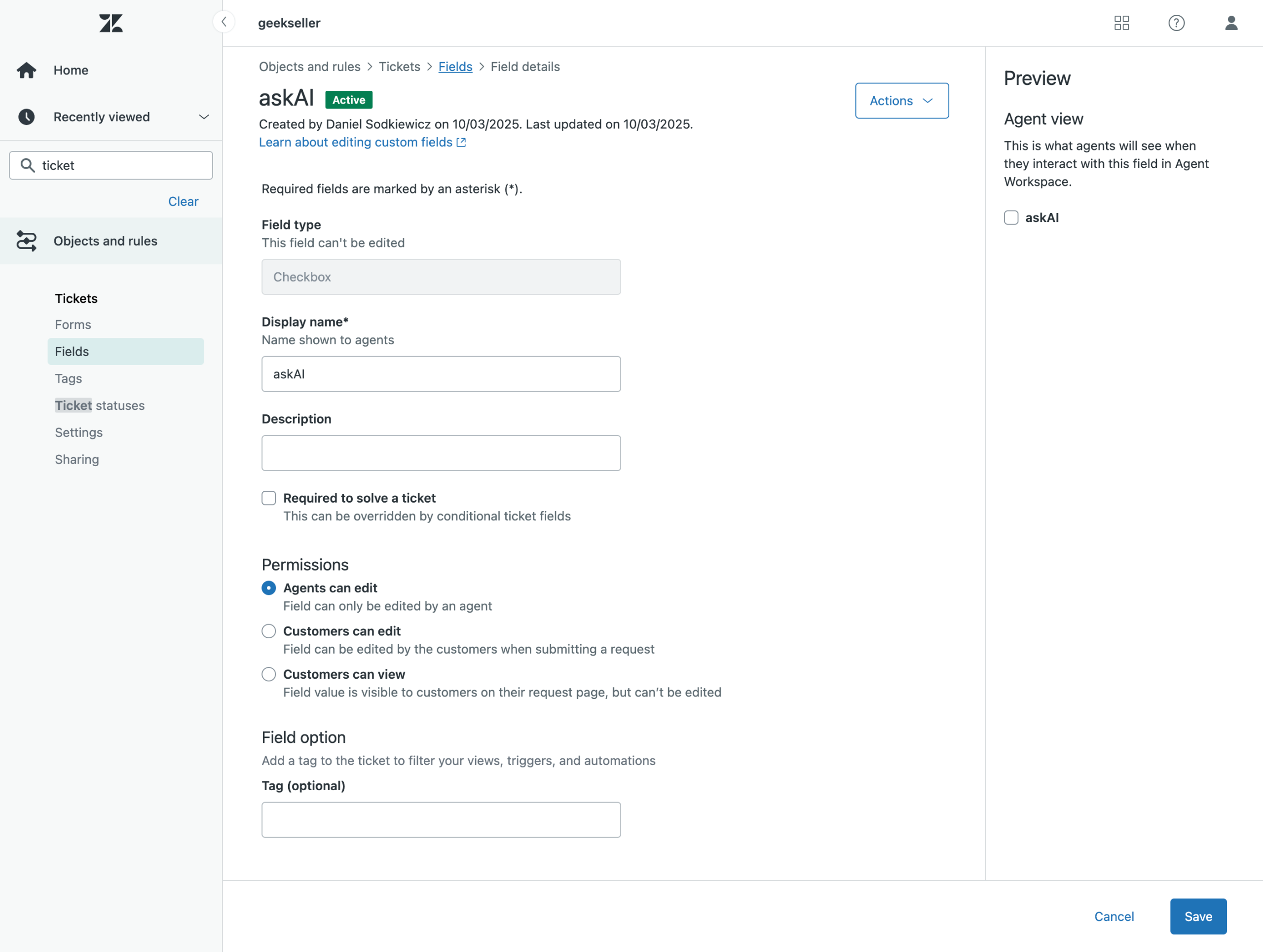This screenshot has height=952, width=1263.
Task: Select Customers can view permission
Action: [269, 674]
